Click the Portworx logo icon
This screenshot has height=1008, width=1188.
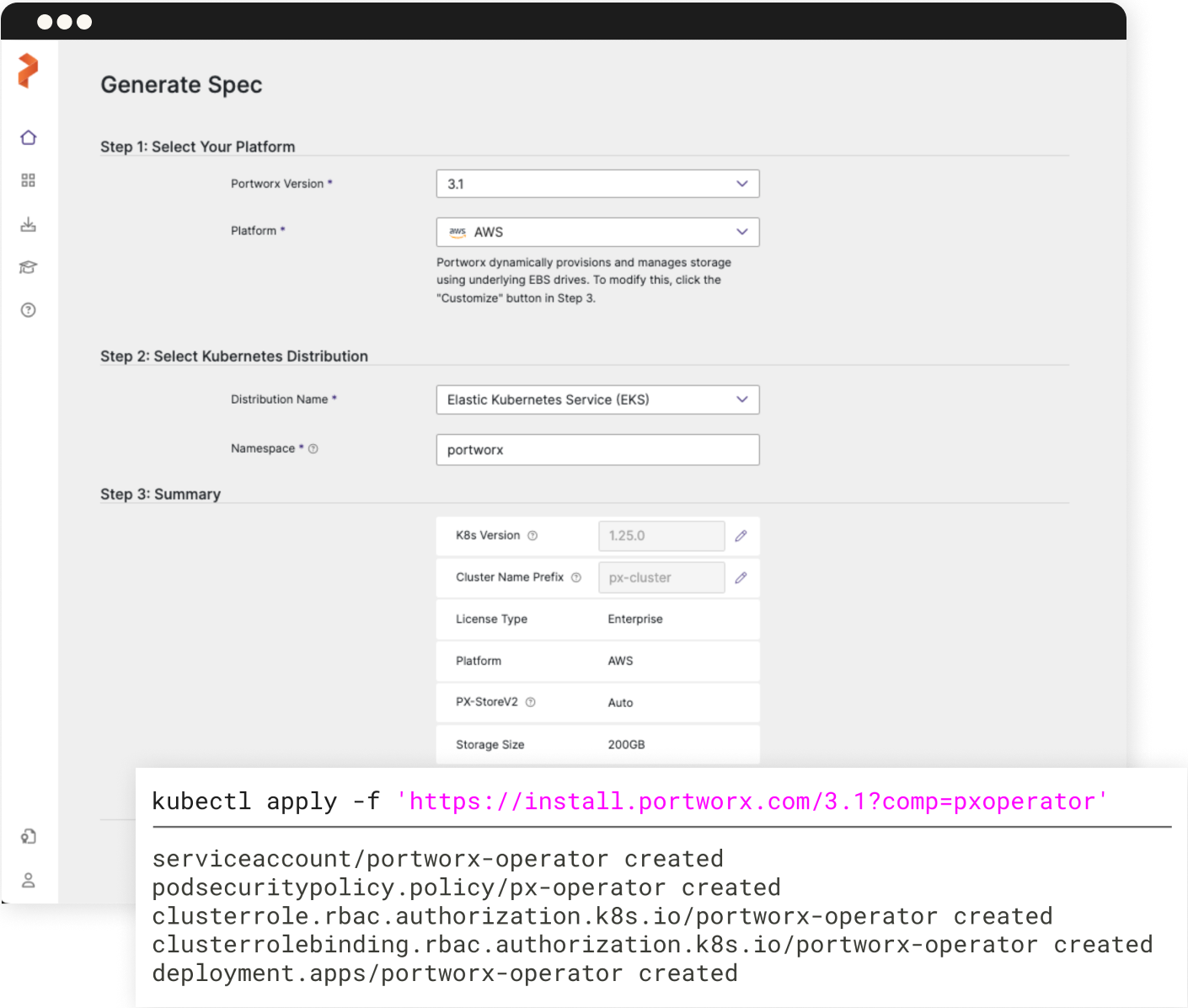click(28, 71)
